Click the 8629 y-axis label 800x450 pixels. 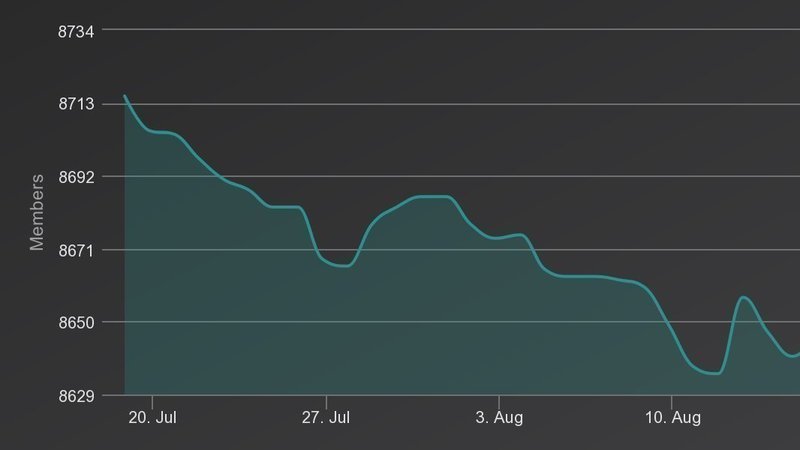tap(76, 396)
